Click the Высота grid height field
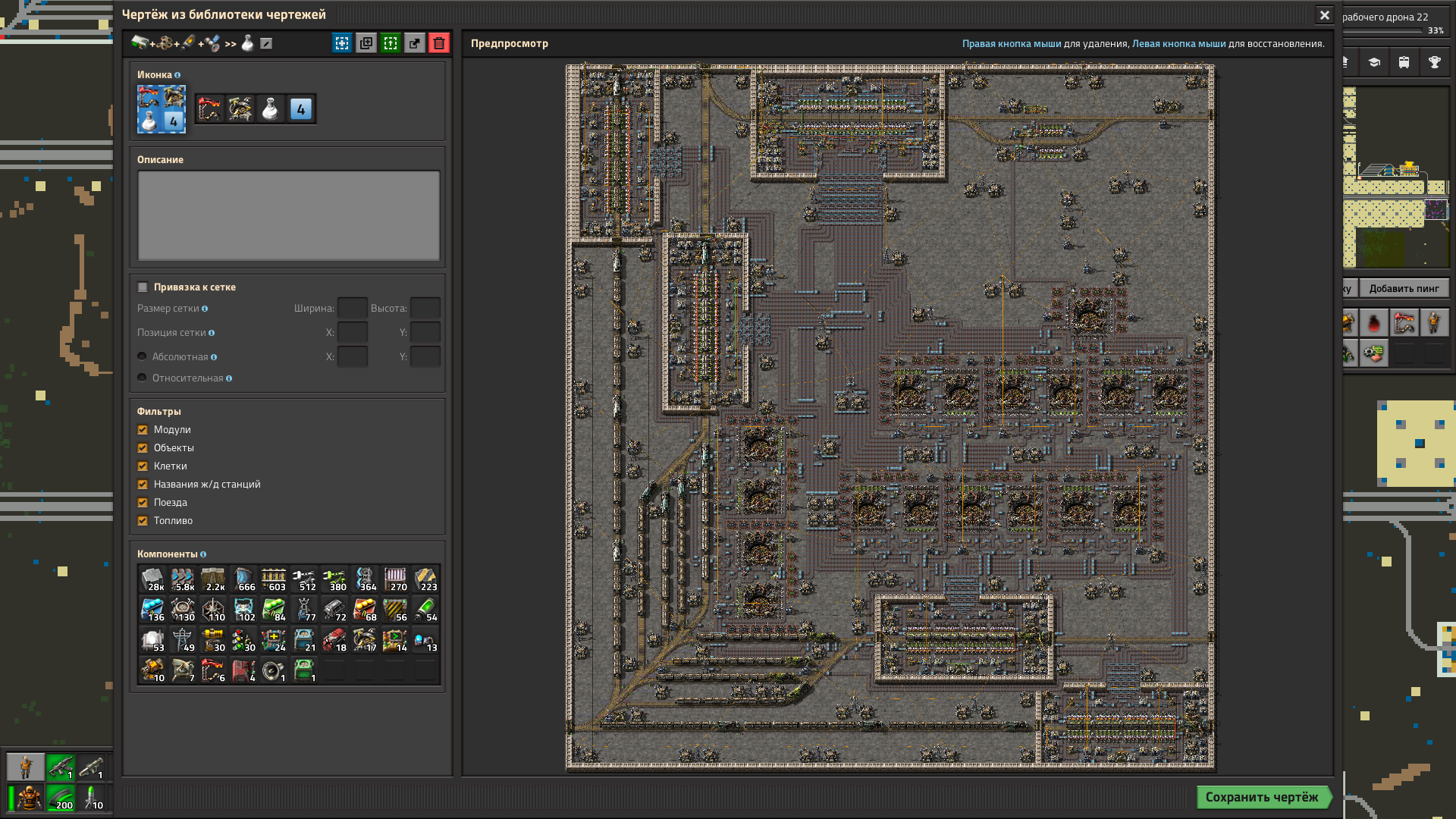This screenshot has width=1456, height=819. click(x=425, y=309)
